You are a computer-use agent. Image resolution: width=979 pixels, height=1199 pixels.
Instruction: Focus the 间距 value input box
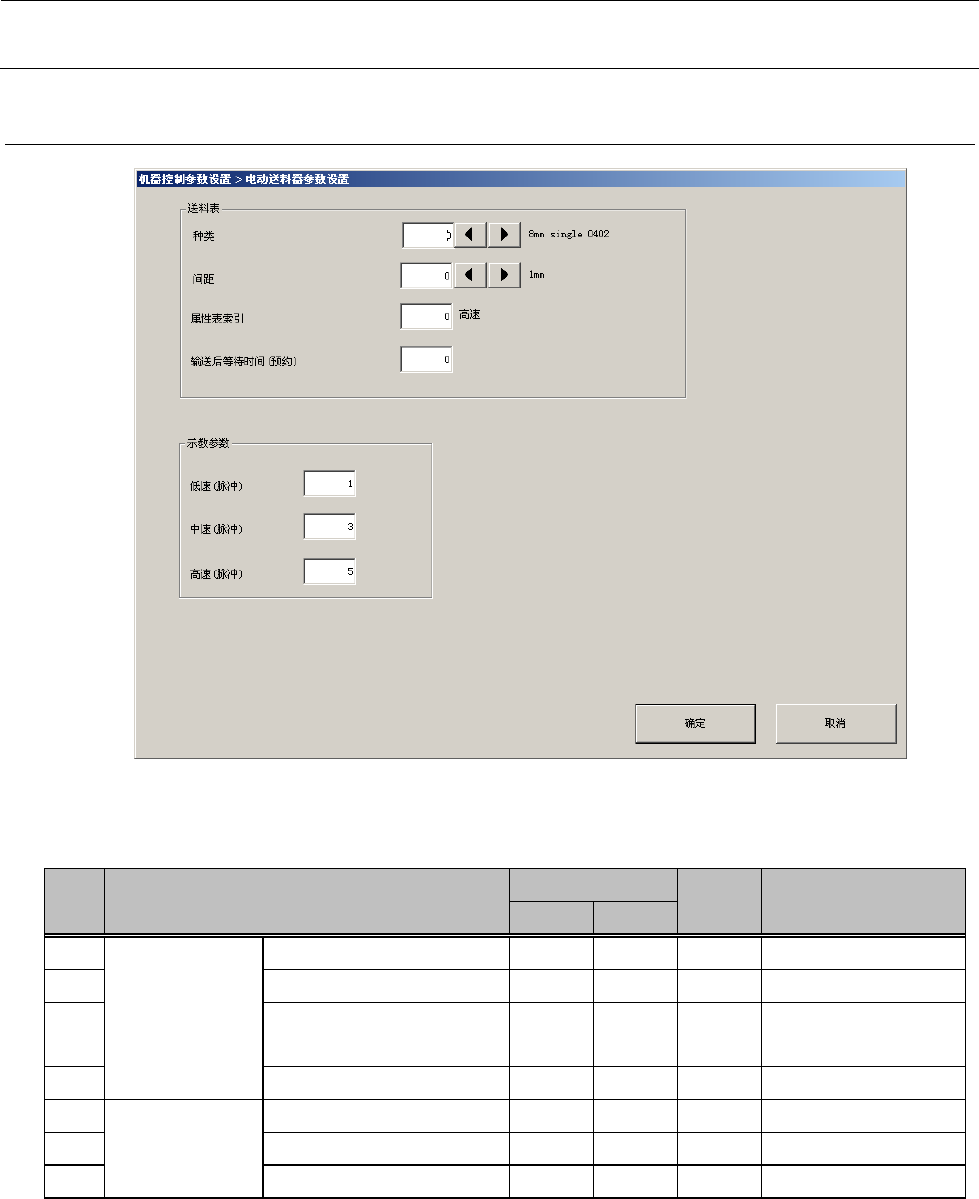(427, 275)
